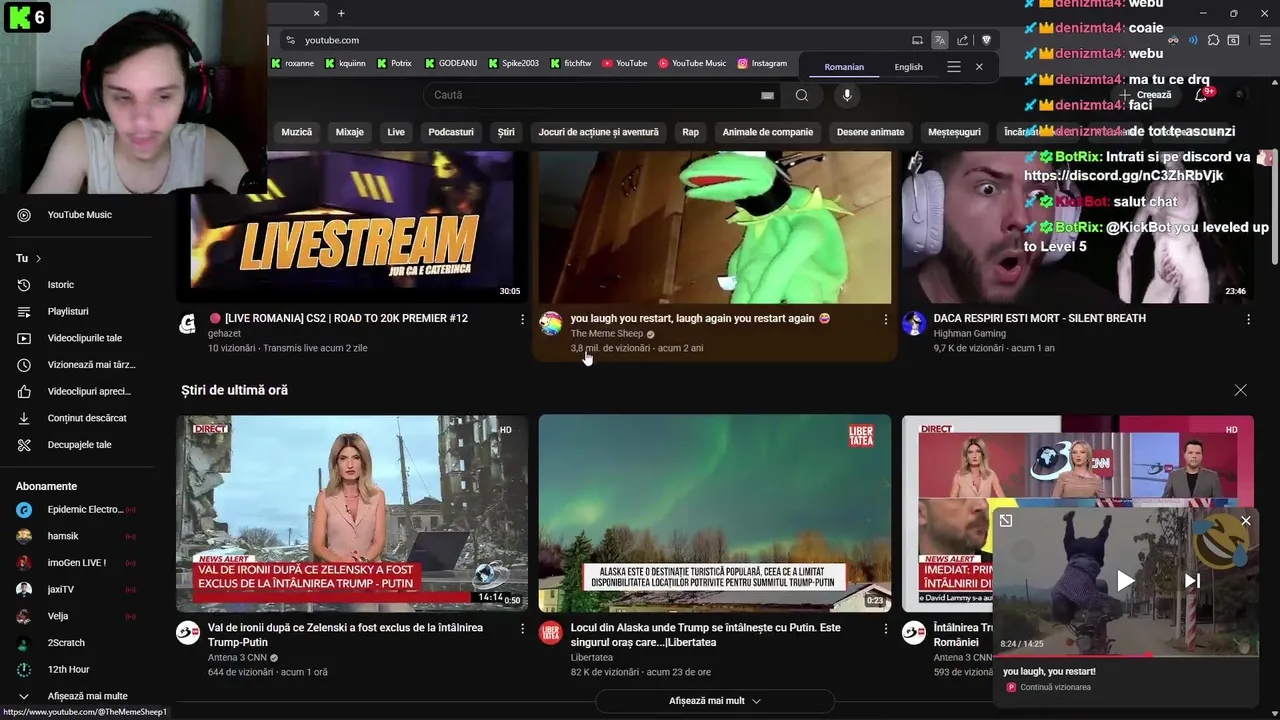Start voice search with microphone icon
This screenshot has width=1280, height=720.
(847, 95)
